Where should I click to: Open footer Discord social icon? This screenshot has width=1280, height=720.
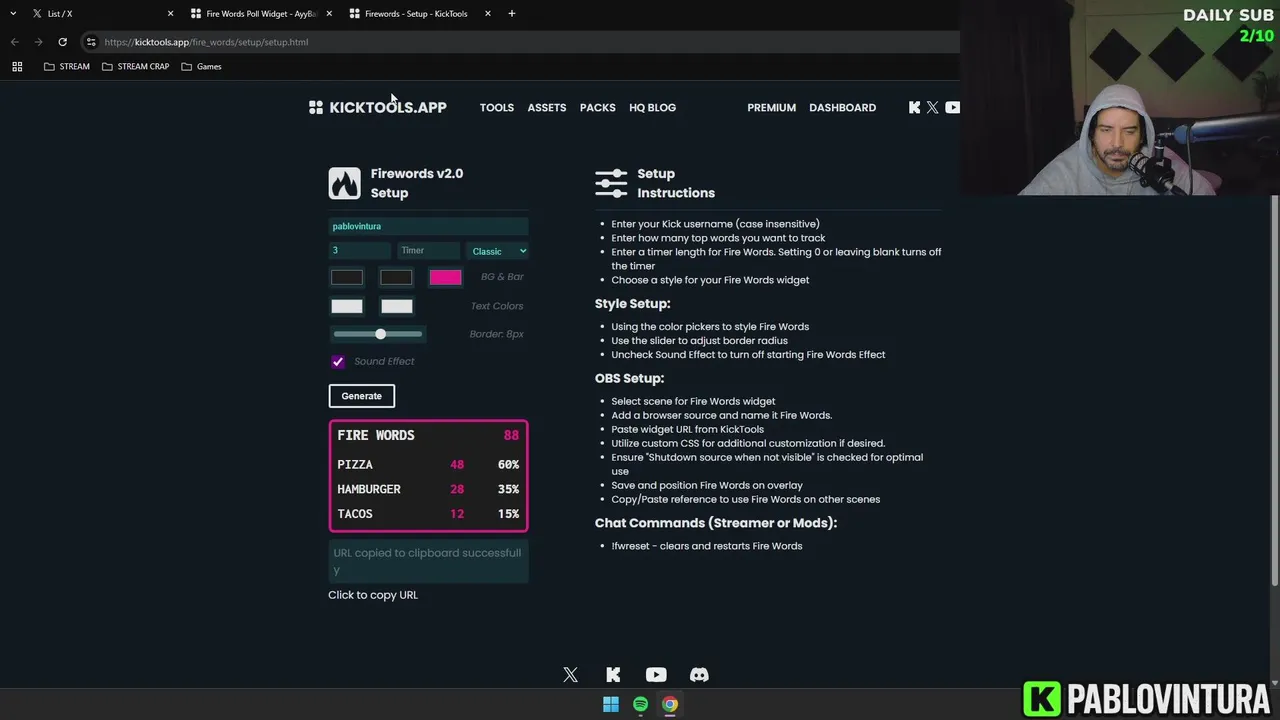[x=699, y=675]
